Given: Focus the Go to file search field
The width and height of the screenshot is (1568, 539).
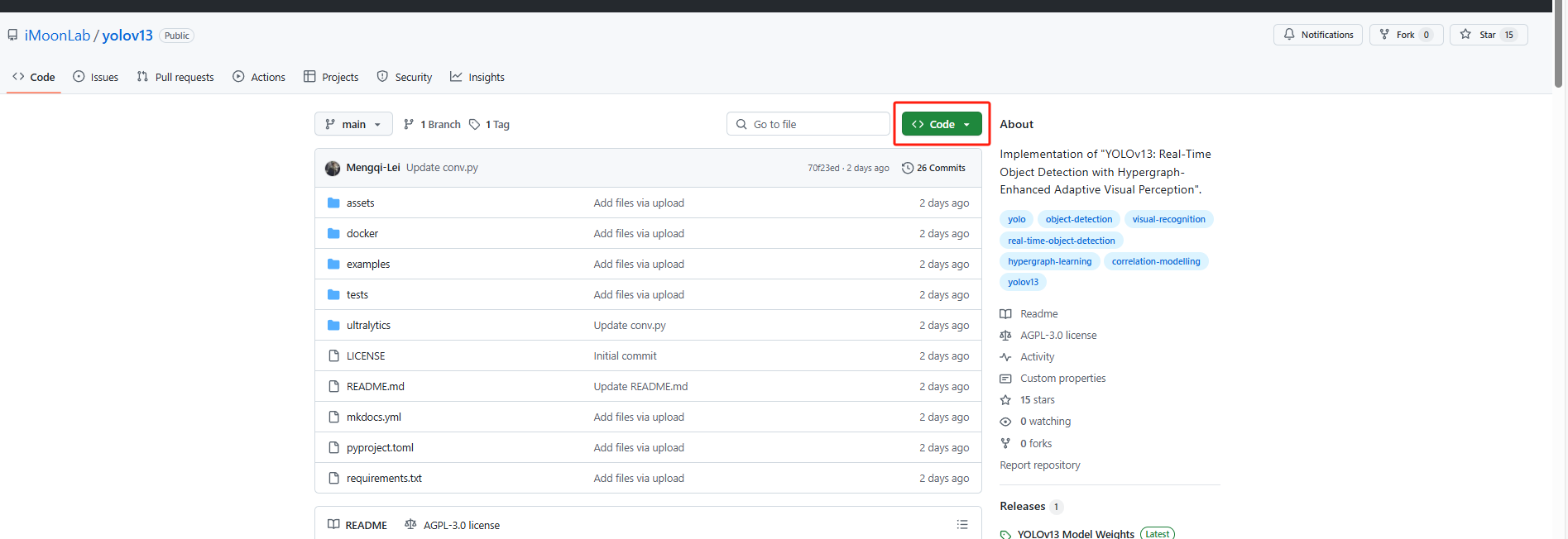Looking at the screenshot, I should pos(808,124).
